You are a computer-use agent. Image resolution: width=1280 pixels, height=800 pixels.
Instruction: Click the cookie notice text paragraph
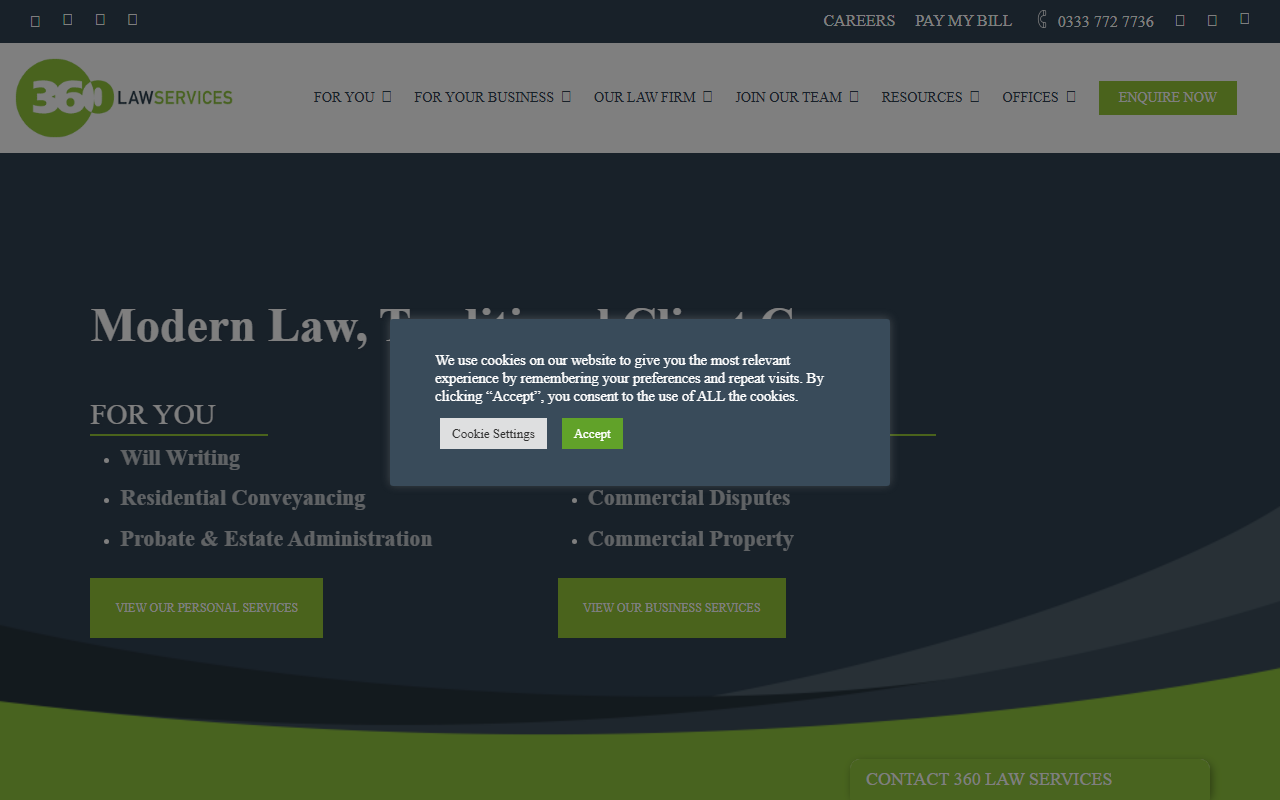(629, 378)
